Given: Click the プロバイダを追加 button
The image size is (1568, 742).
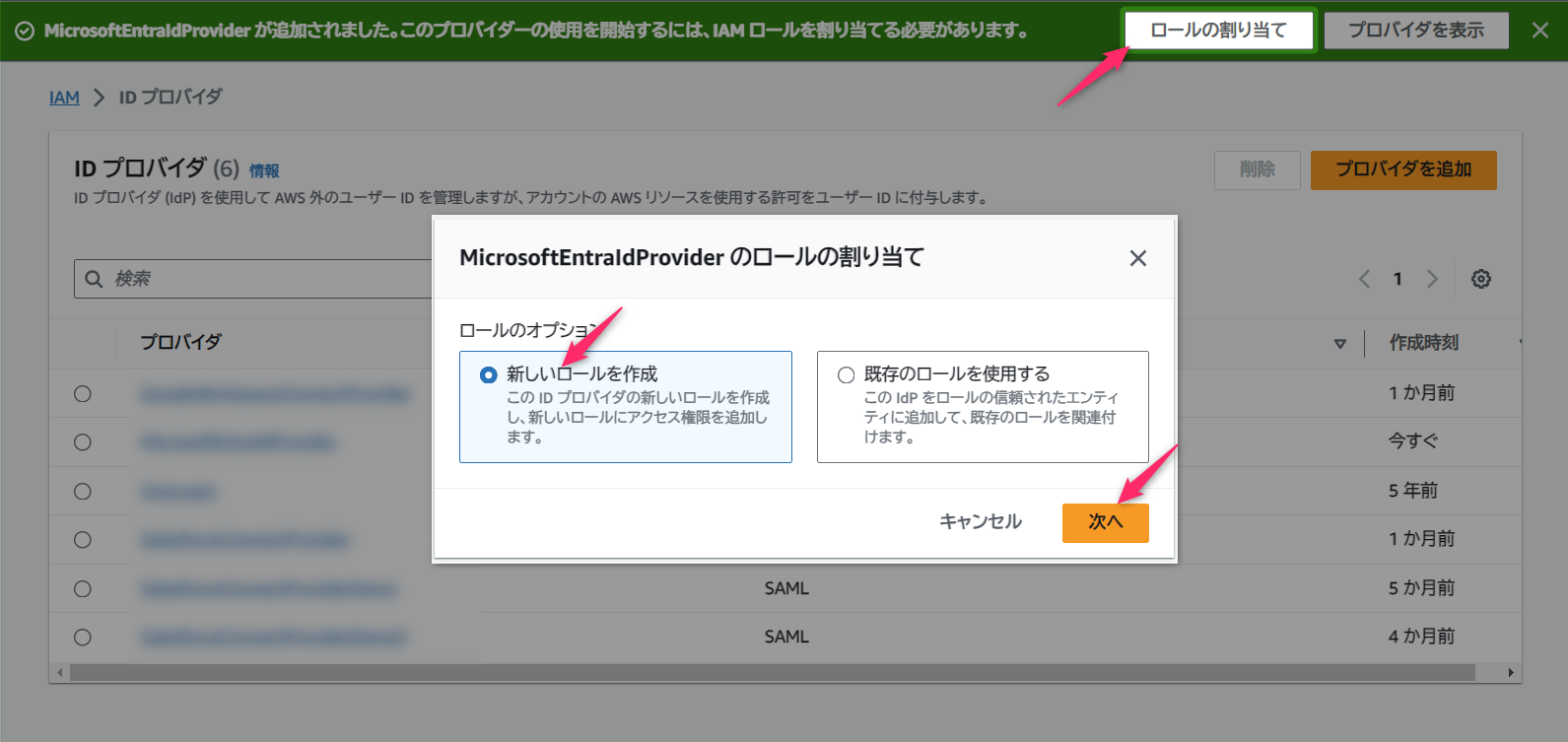Looking at the screenshot, I should (x=1403, y=169).
